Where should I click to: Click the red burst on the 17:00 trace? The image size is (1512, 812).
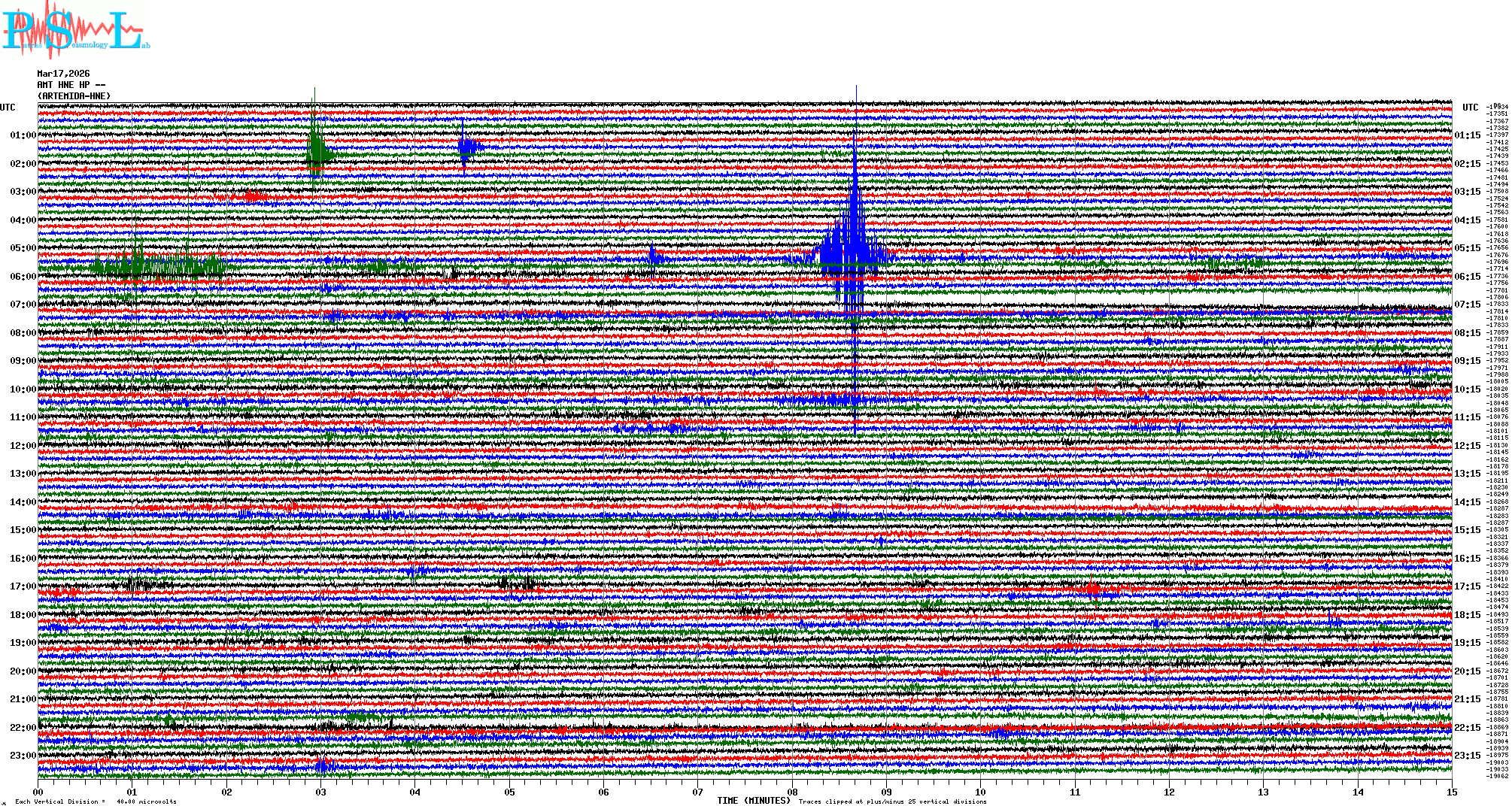tap(1092, 588)
